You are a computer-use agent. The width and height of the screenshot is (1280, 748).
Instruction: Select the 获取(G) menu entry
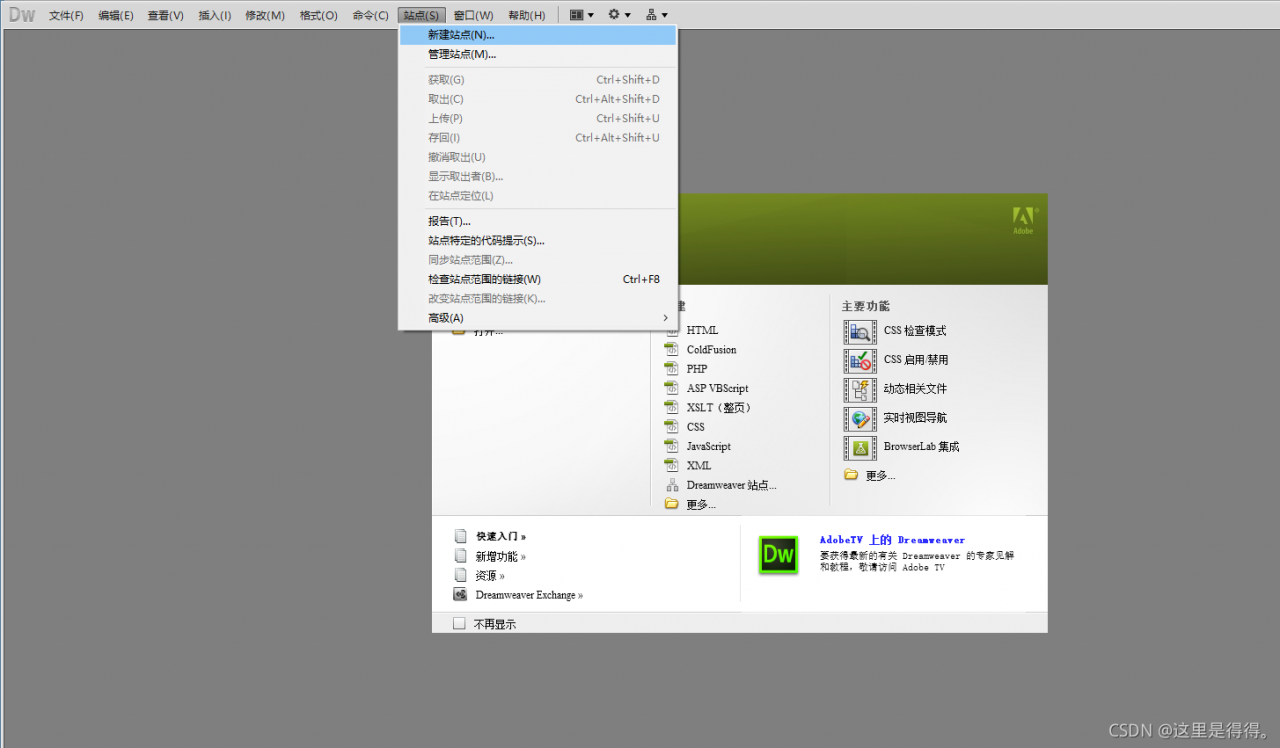(538, 80)
